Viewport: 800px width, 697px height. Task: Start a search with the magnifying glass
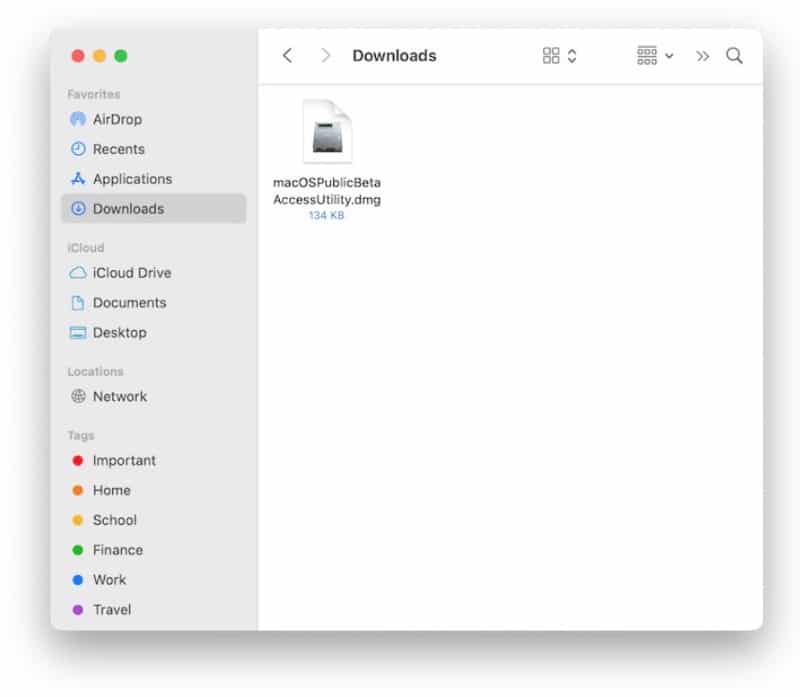(735, 56)
